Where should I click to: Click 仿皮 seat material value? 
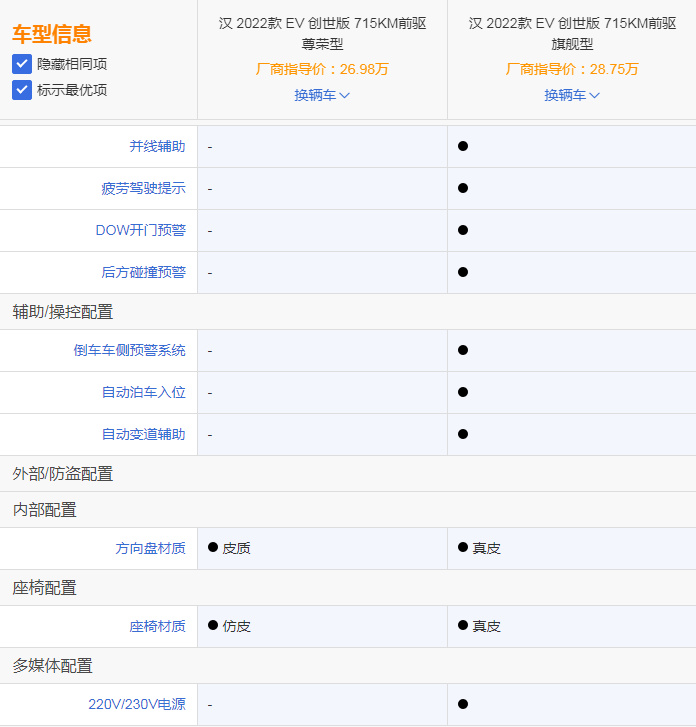pyautogui.click(x=236, y=626)
